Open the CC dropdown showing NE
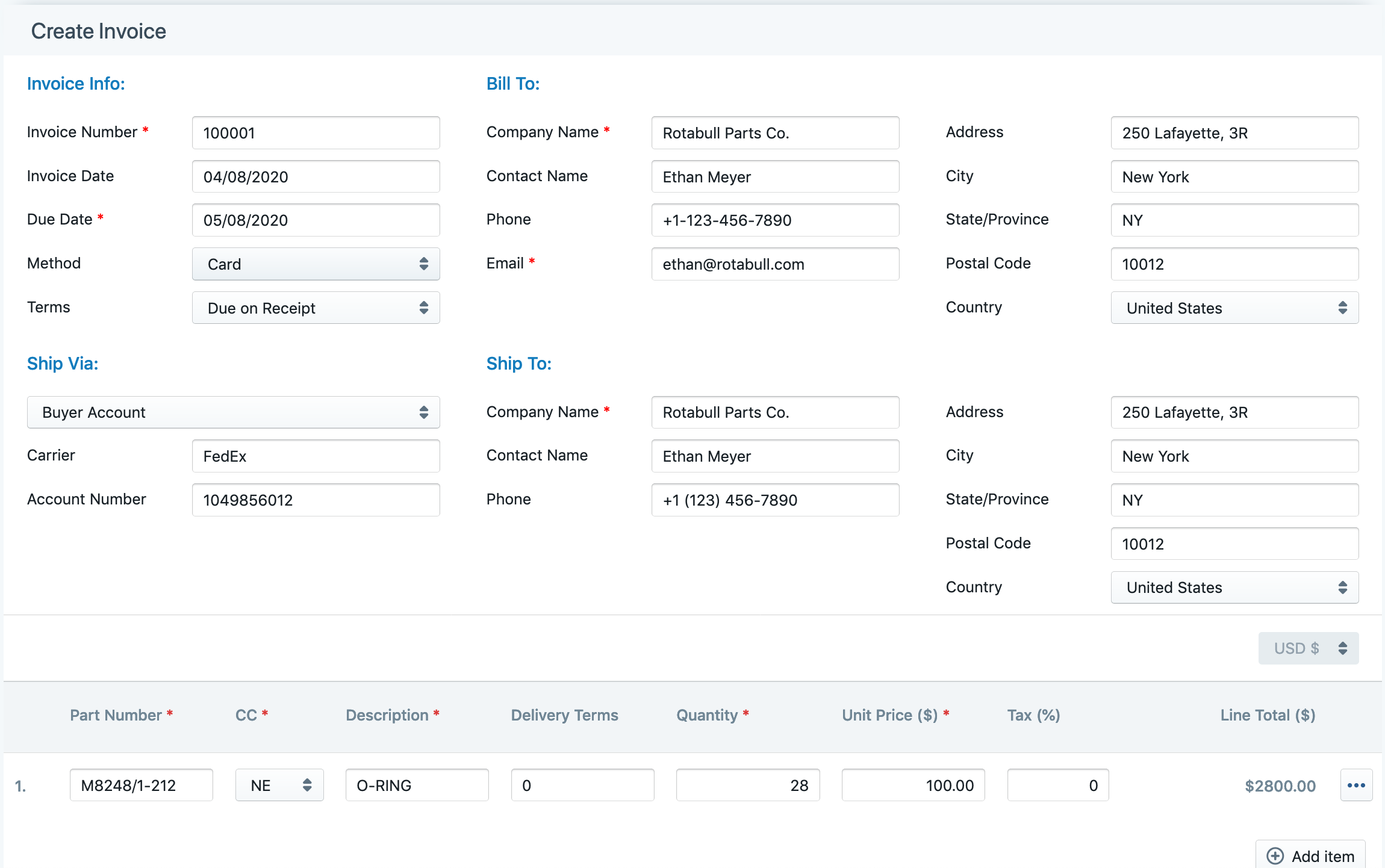This screenshot has height=868, width=1385. tap(279, 784)
